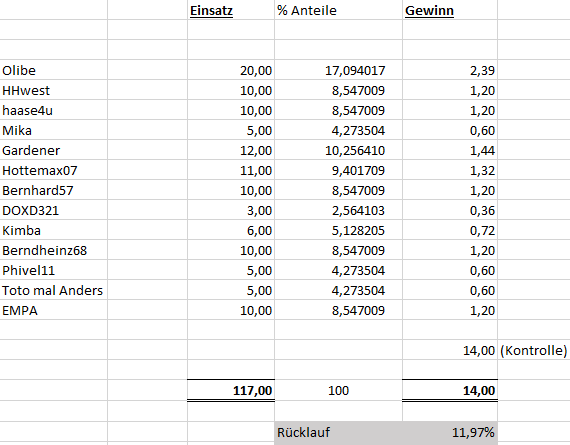570x445 pixels.
Task: Select the Einsatz value 20,00 for Olibe
Action: coord(231,70)
